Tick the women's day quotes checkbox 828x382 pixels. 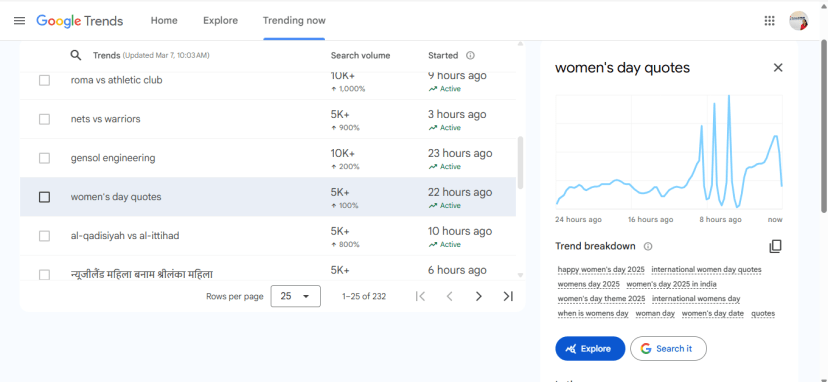44,197
